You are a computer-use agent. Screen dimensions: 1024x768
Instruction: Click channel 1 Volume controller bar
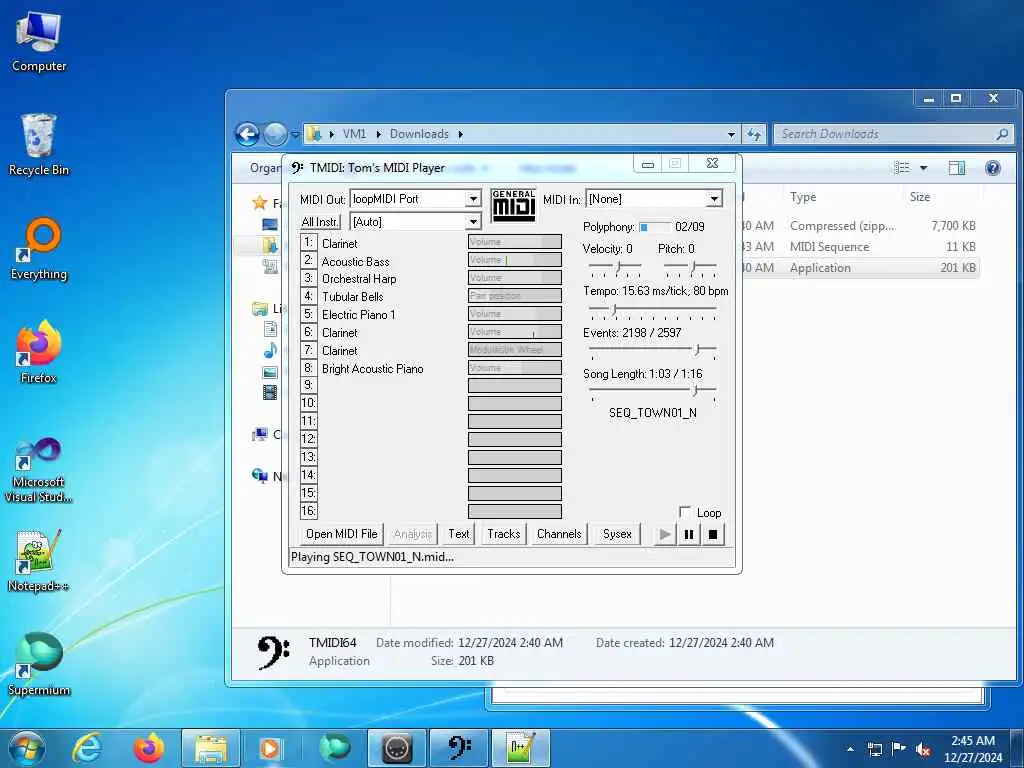point(515,242)
